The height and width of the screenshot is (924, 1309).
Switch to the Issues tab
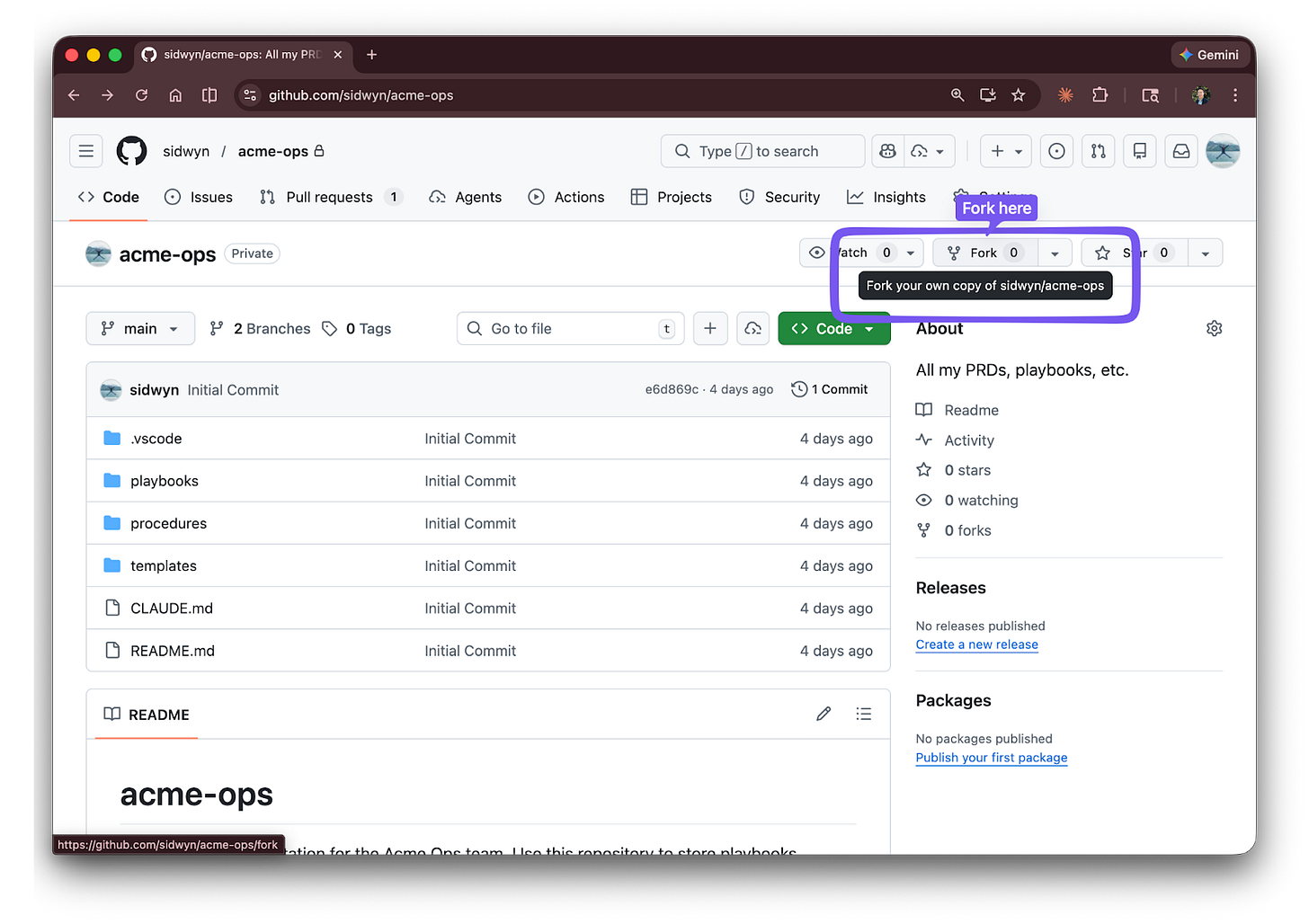click(199, 197)
